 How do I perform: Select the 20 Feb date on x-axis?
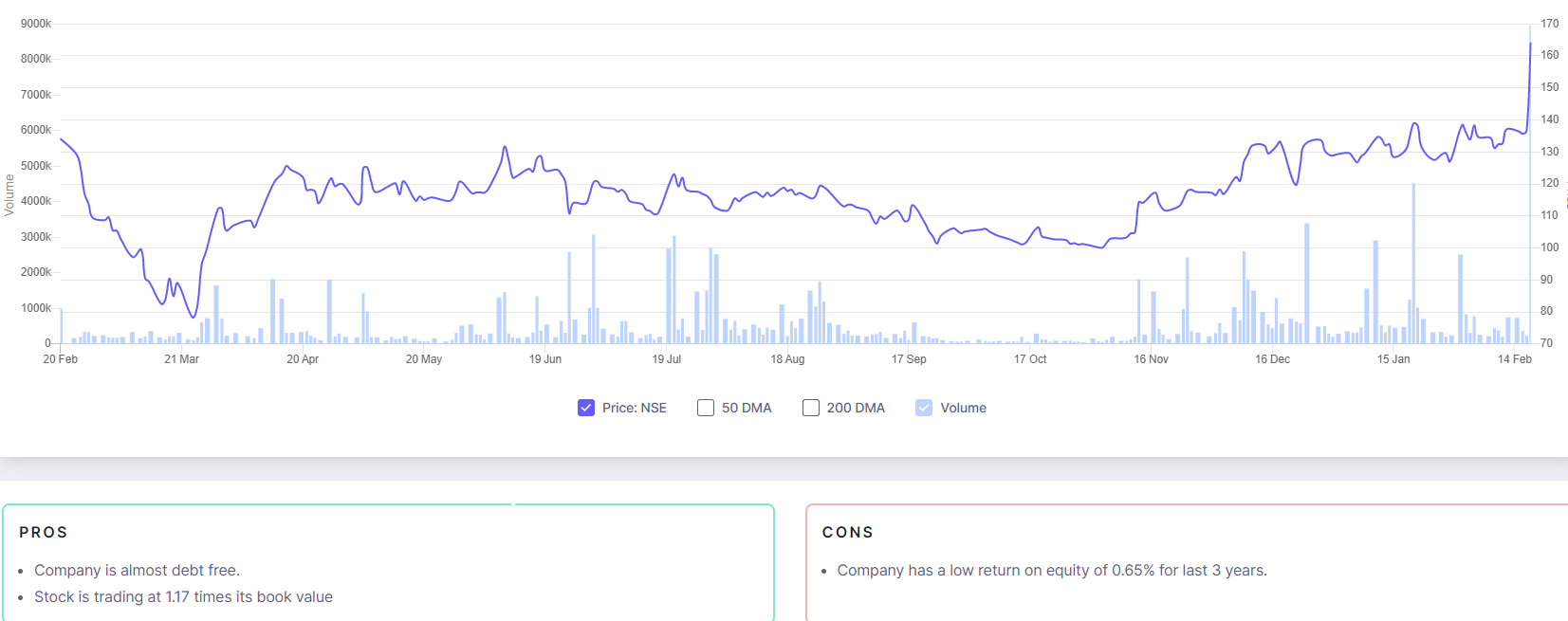[x=61, y=359]
